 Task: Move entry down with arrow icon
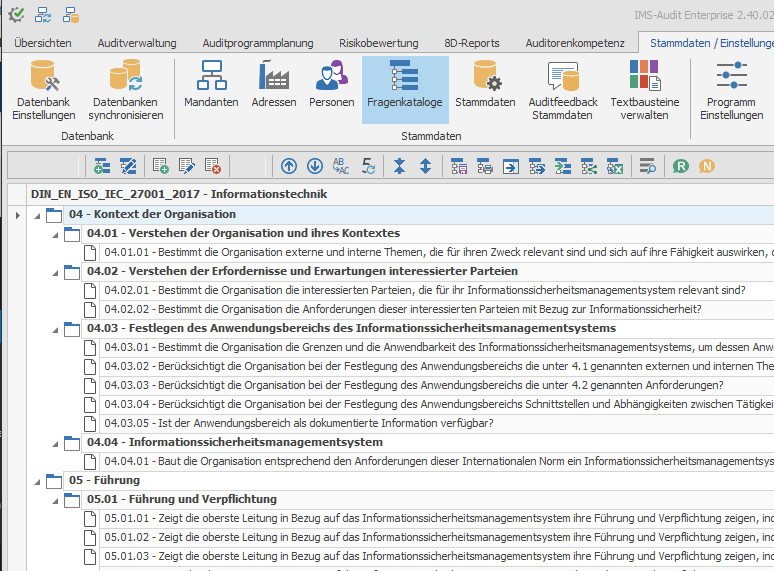click(315, 166)
